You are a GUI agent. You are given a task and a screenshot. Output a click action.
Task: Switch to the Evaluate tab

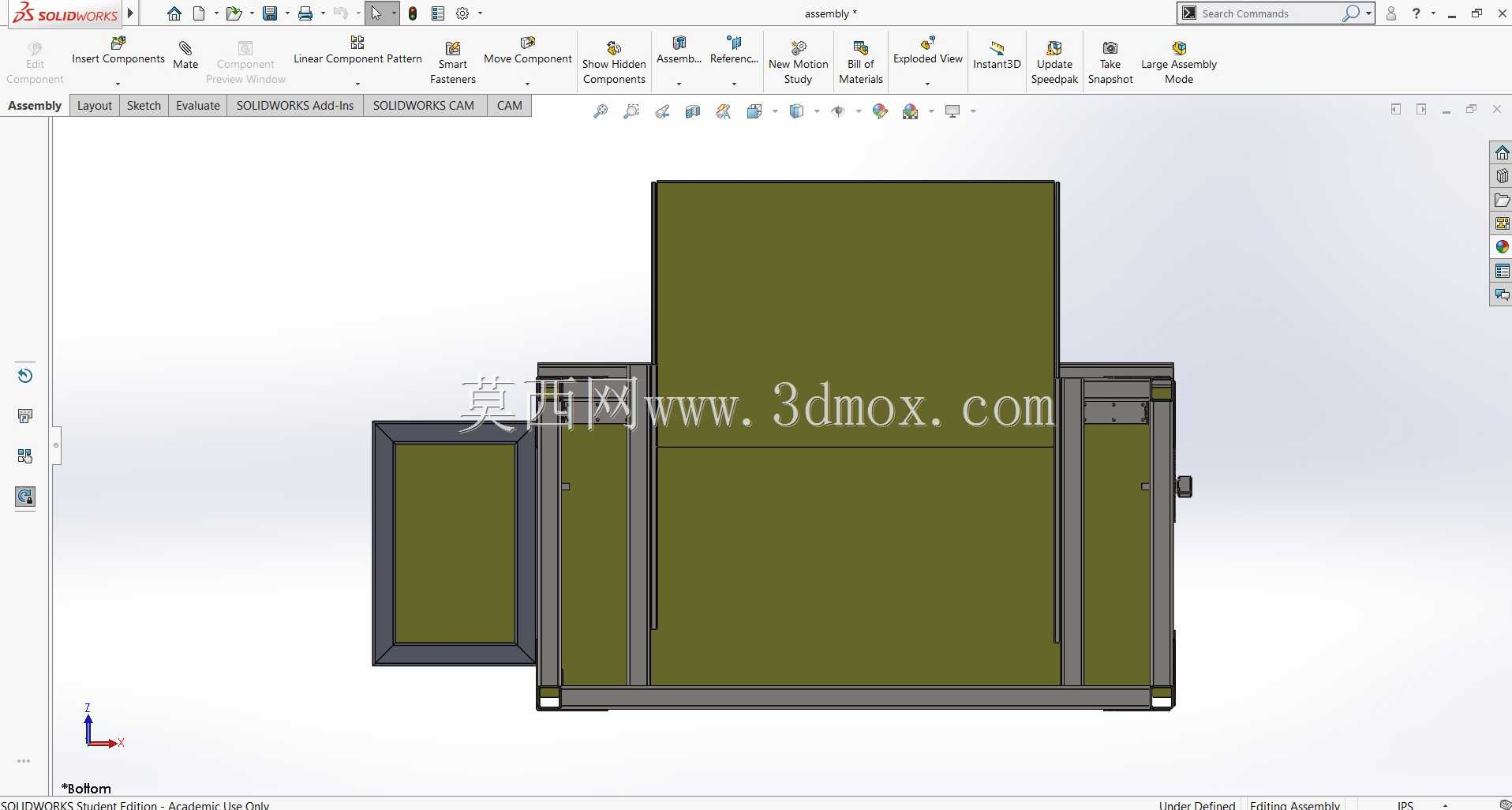(x=198, y=106)
